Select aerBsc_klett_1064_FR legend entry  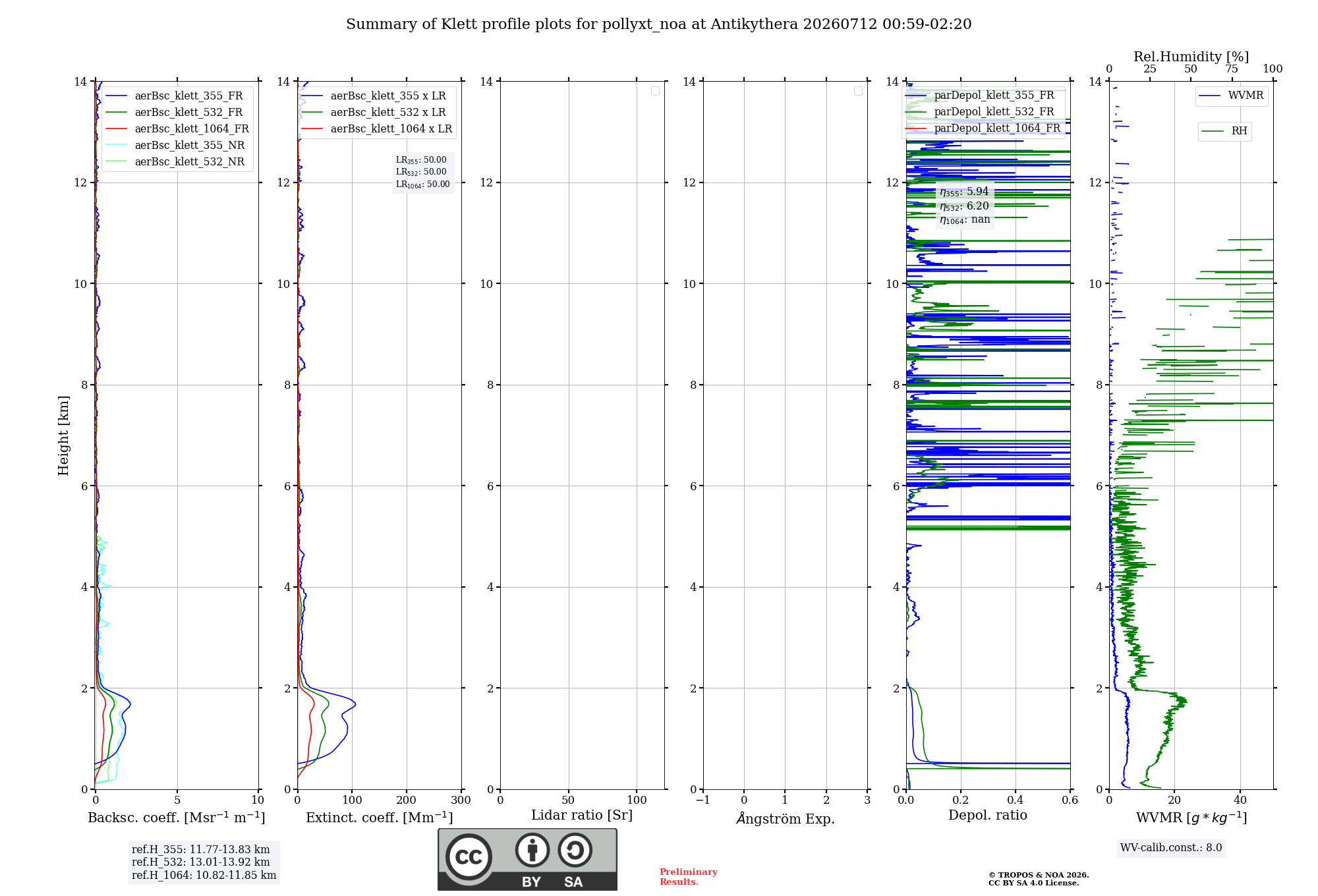pos(177,129)
